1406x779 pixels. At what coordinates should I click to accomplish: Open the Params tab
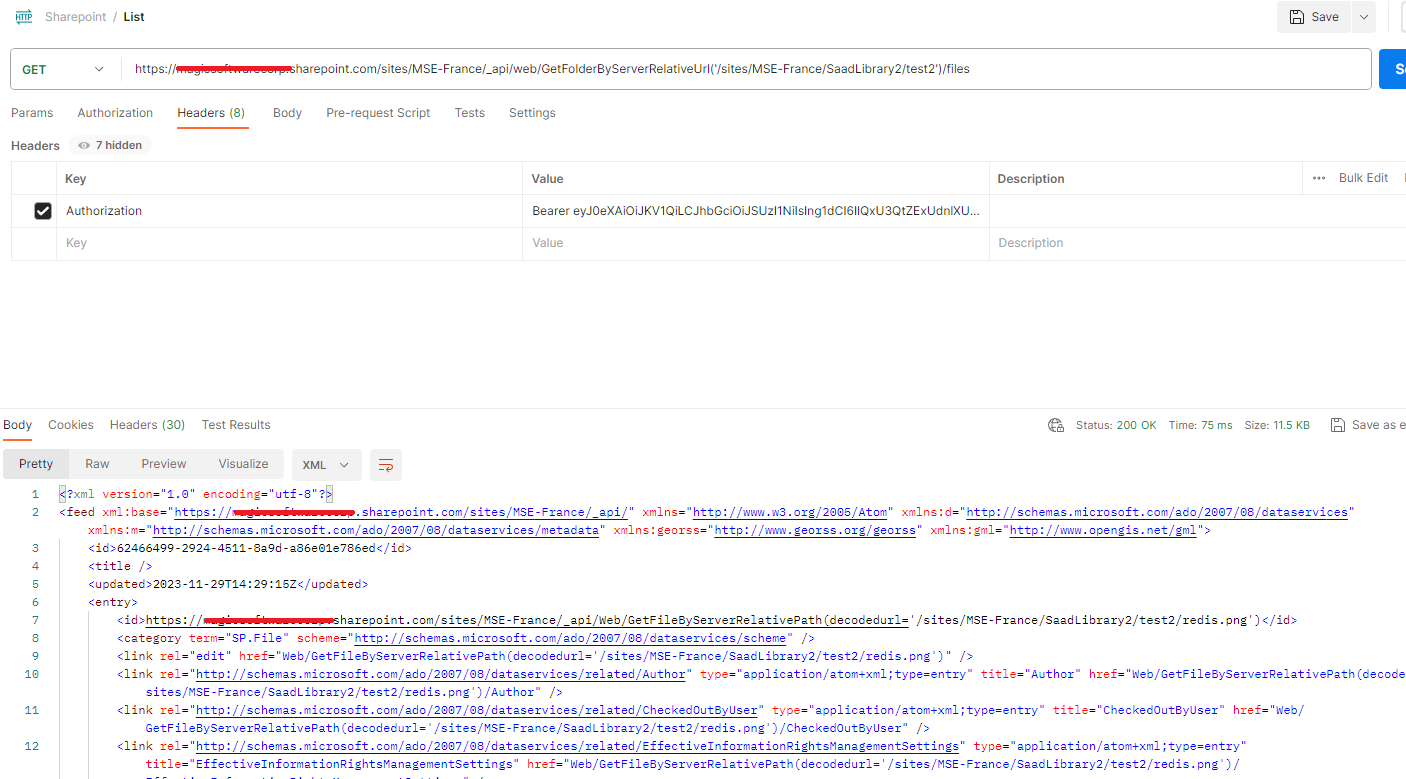pyautogui.click(x=32, y=113)
